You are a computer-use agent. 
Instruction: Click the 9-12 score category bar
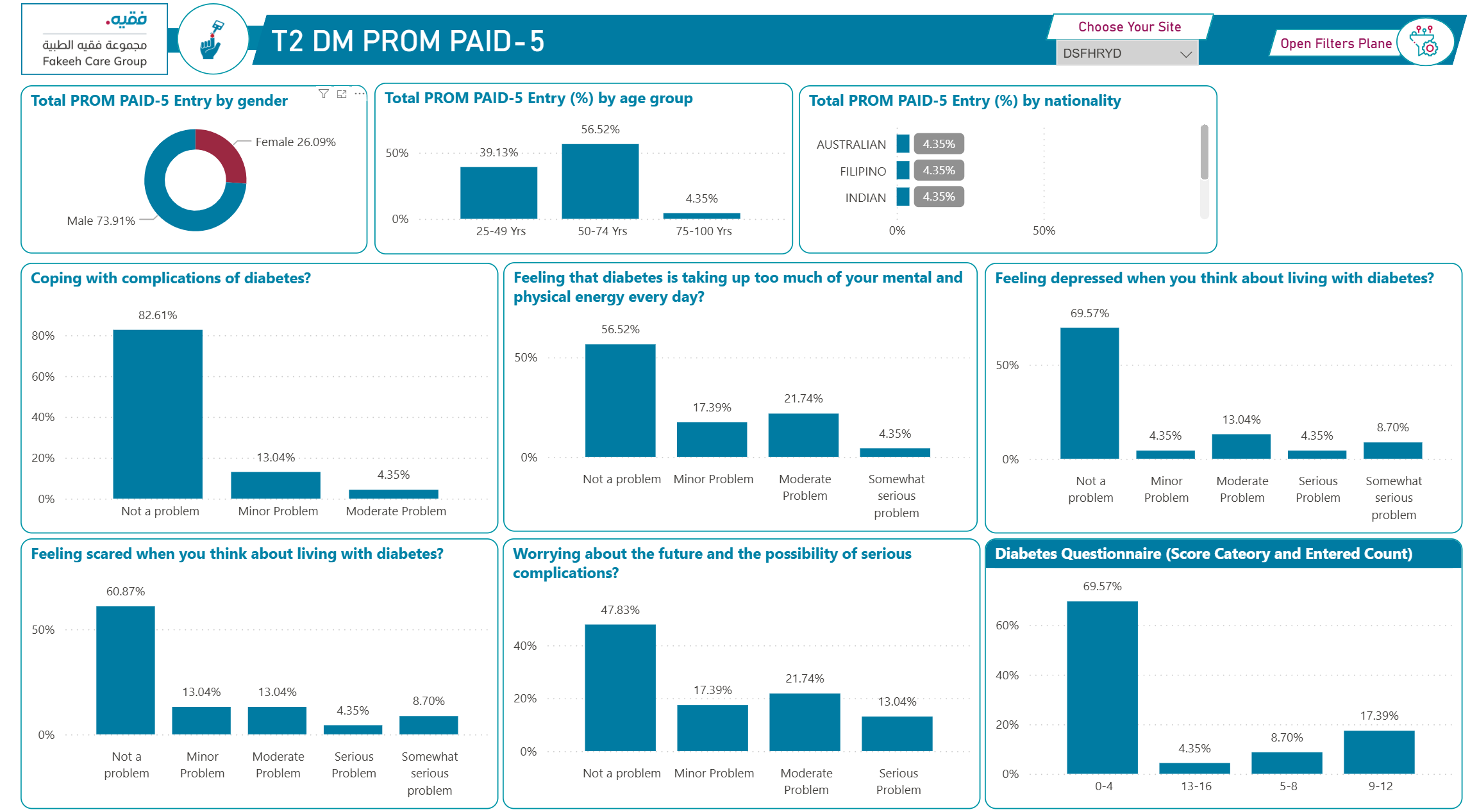[1378, 752]
